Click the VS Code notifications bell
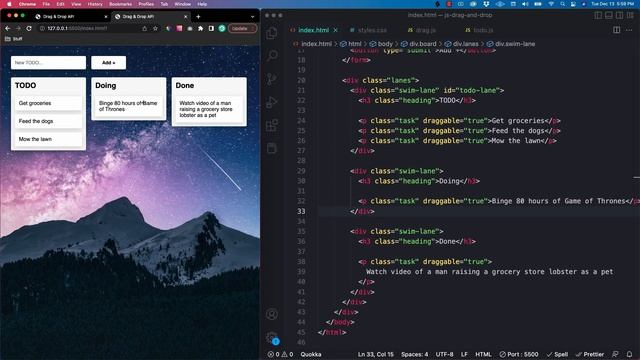The width and height of the screenshot is (640, 360). pos(629,354)
